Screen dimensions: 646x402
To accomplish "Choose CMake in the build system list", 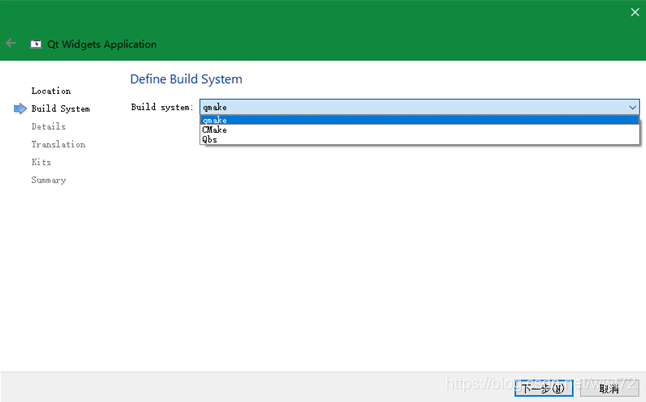I will pyautogui.click(x=419, y=130).
